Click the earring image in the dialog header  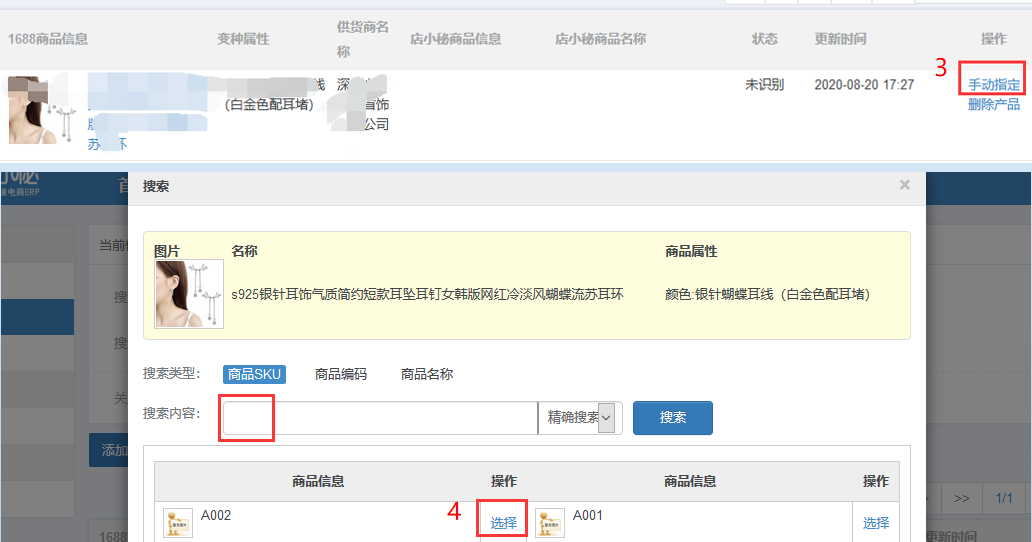click(189, 294)
